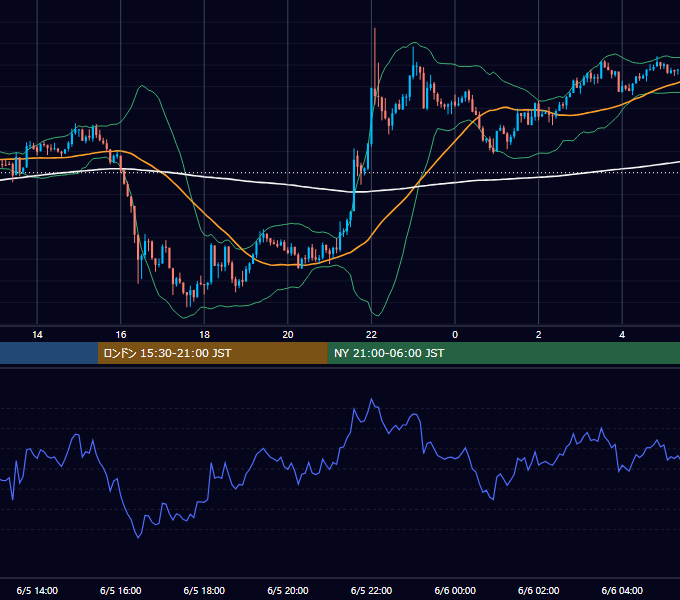Click the oscillator low after 6/5 16:00

pos(139,537)
